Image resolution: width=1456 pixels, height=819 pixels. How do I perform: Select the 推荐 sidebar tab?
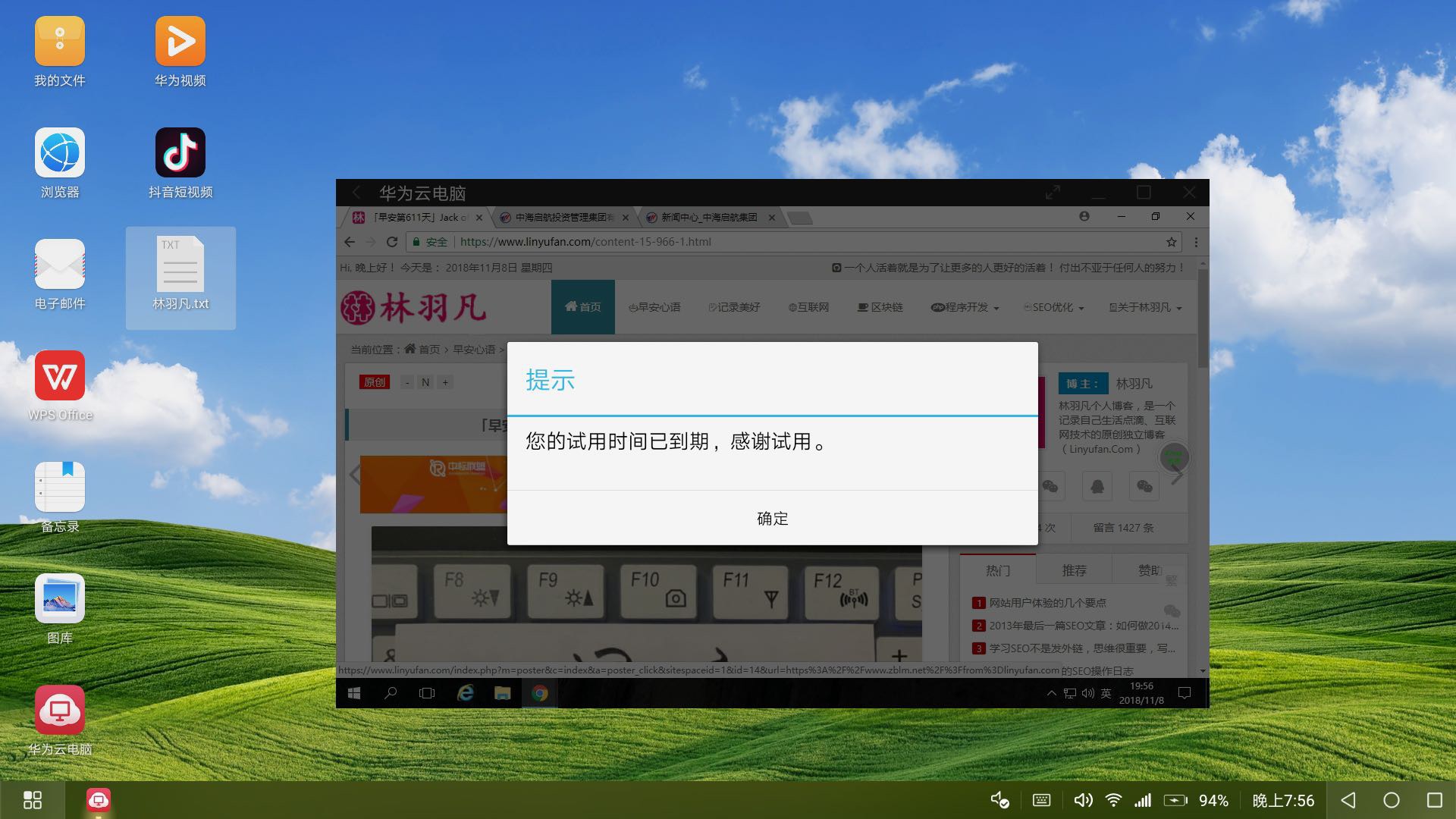tap(1074, 570)
